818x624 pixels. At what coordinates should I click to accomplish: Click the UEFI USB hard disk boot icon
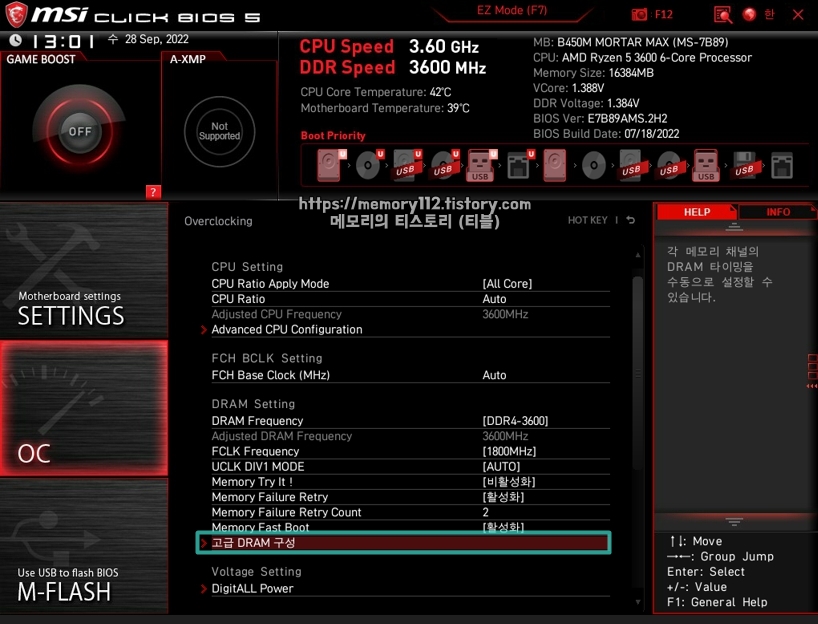click(x=406, y=165)
